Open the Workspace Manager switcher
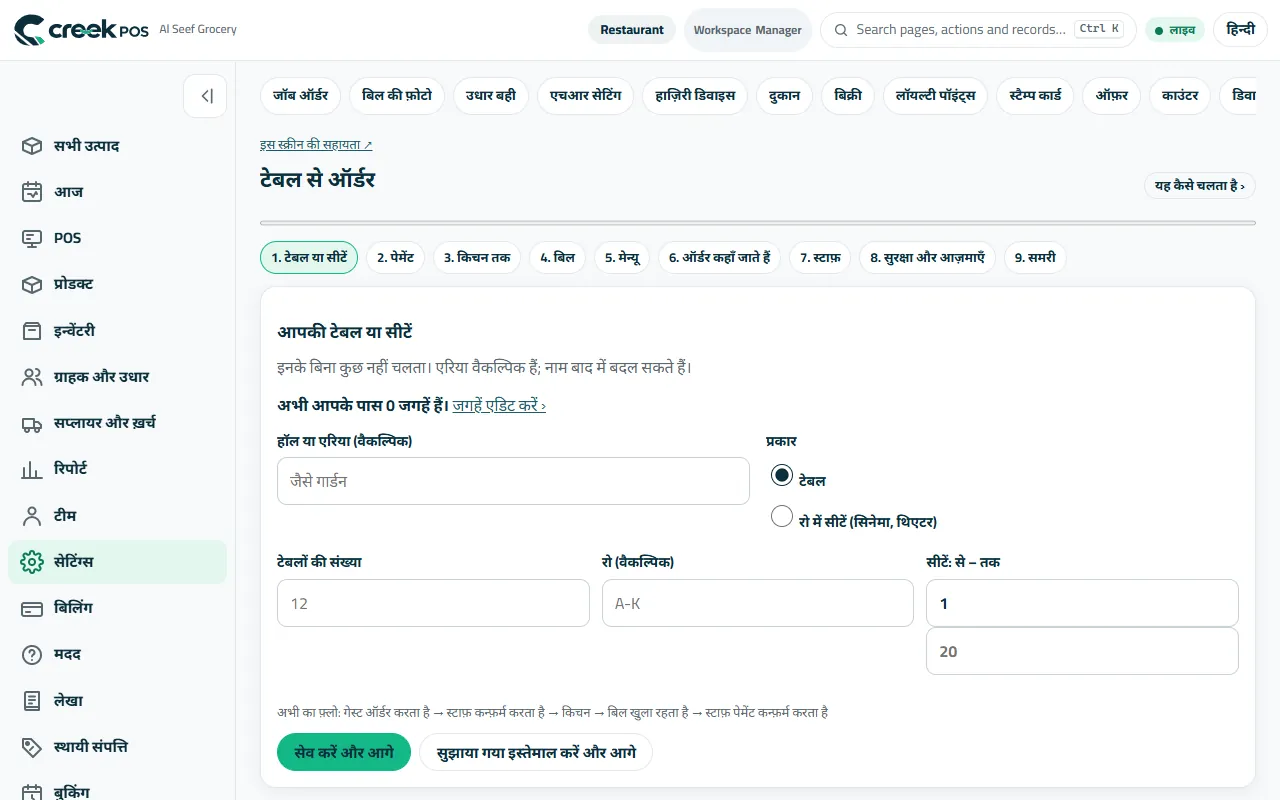 [748, 30]
